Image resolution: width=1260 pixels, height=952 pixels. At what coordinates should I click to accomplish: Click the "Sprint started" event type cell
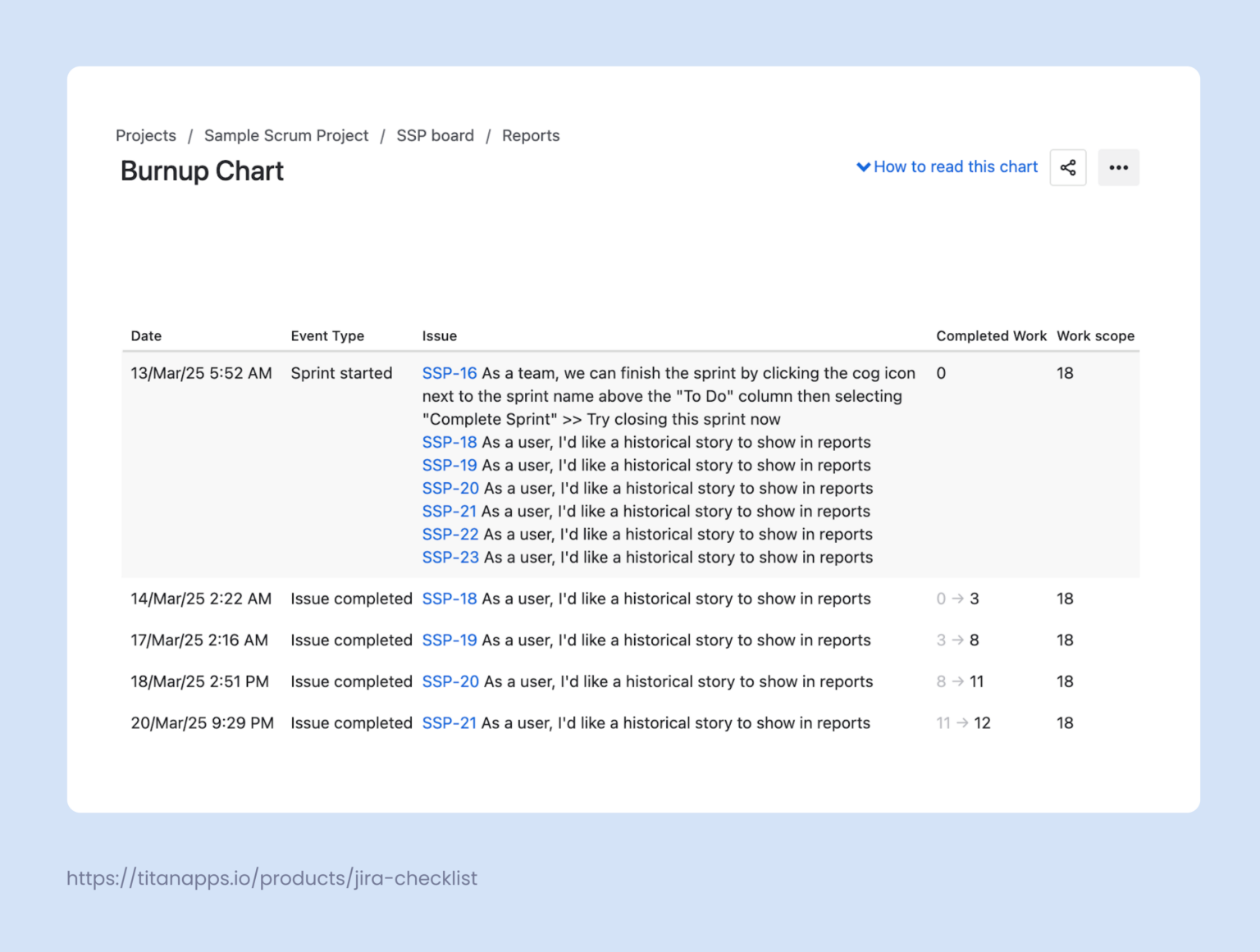point(341,373)
